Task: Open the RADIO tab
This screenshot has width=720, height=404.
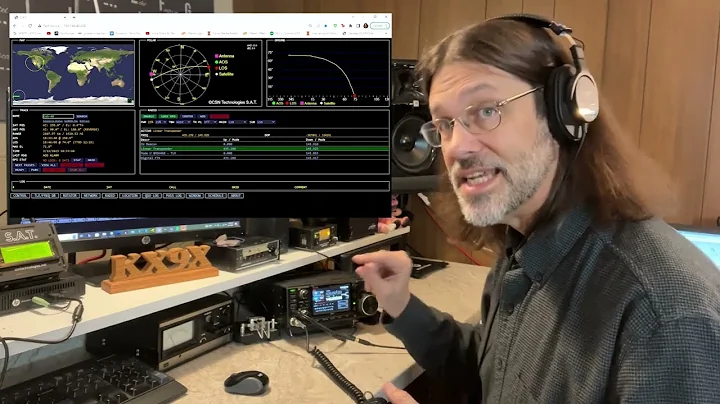Action: (x=110, y=196)
